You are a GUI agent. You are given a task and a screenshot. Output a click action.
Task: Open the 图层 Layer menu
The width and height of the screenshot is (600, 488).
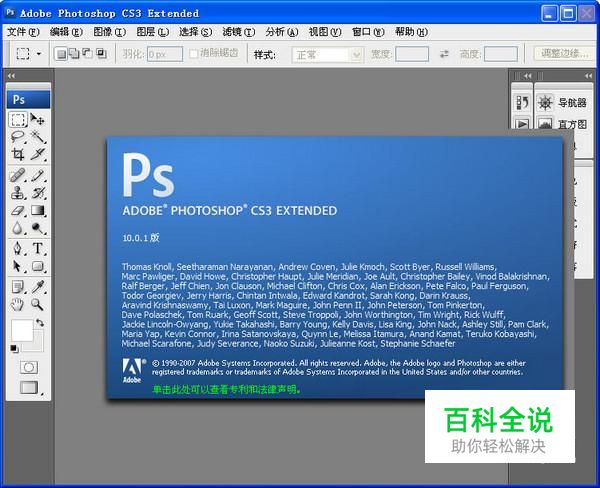coord(153,32)
